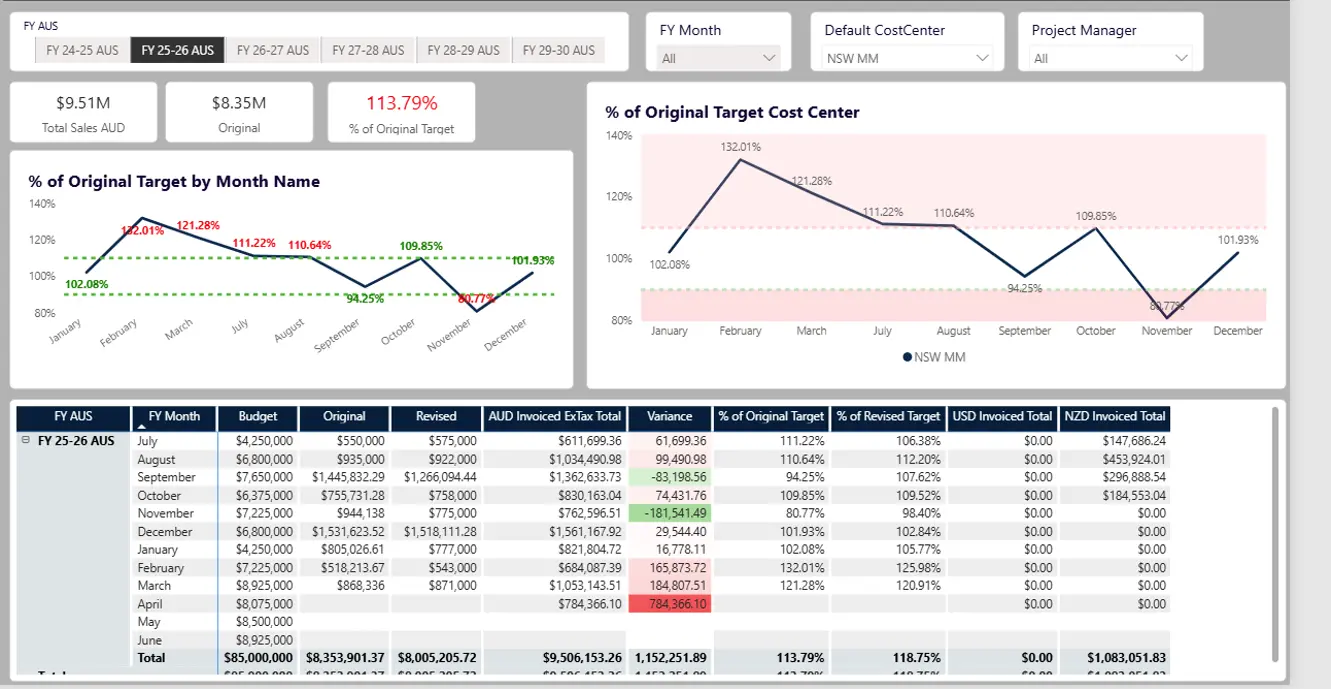The height and width of the screenshot is (689, 1331).
Task: Toggle the active FY 25-26 AUS button
Action: click(178, 50)
